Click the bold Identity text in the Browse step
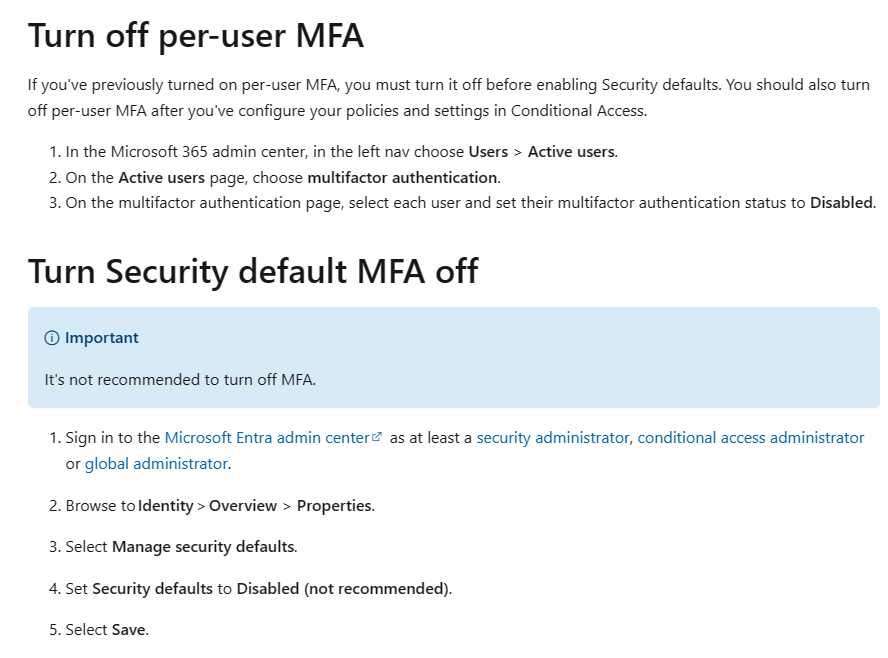This screenshot has width=888, height=658. coord(166,506)
